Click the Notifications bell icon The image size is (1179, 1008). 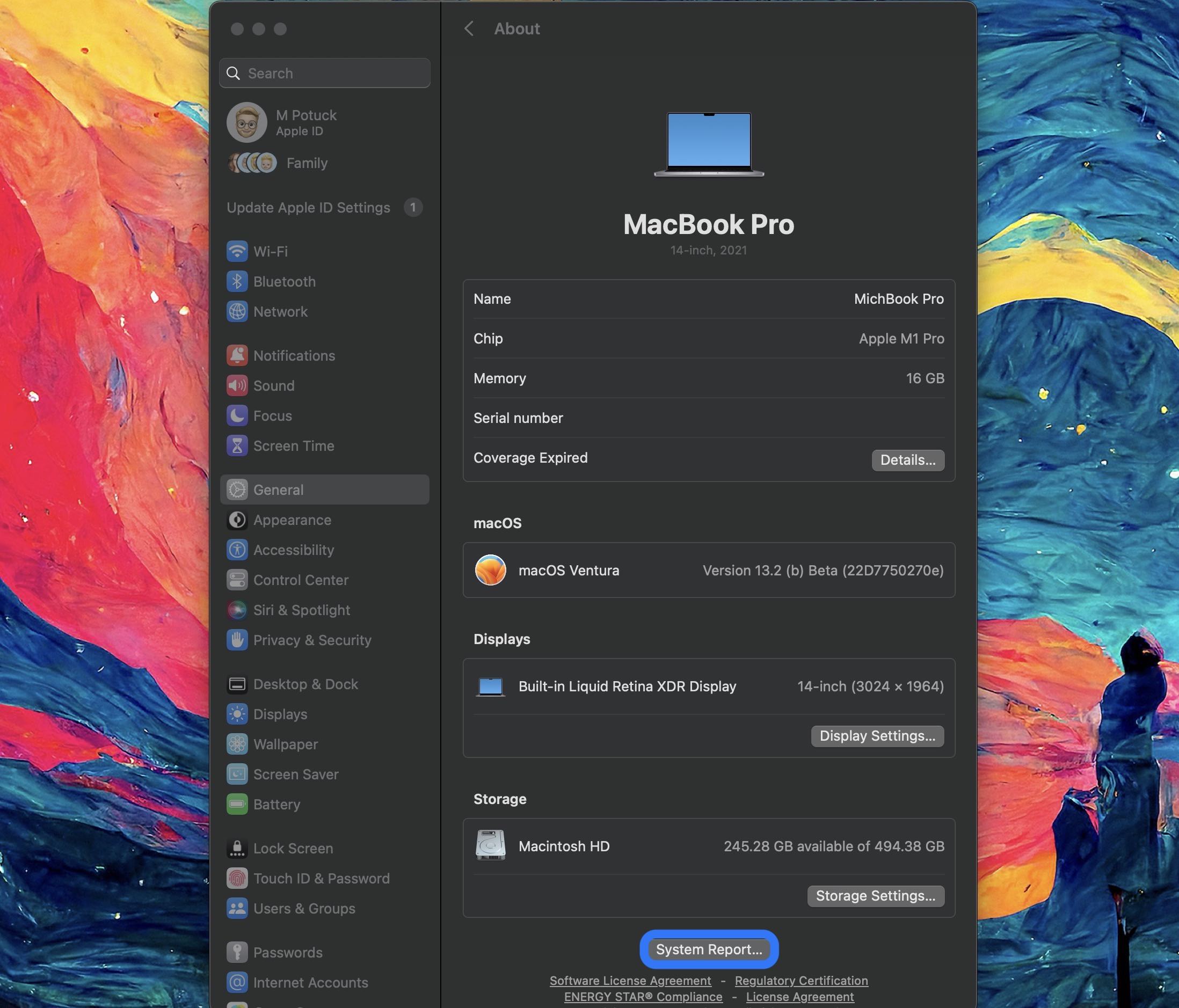pyautogui.click(x=237, y=355)
